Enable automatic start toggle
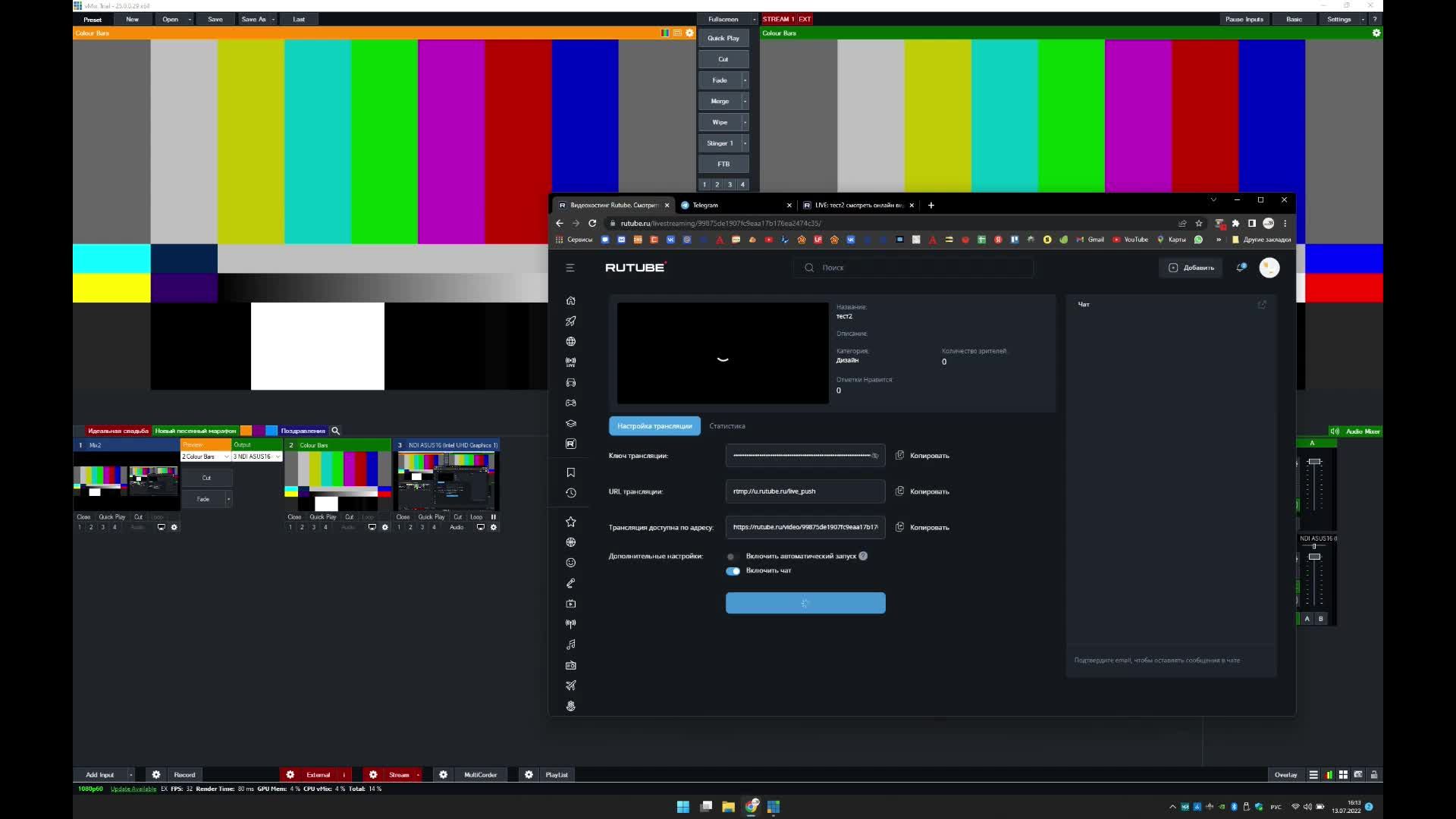 point(733,557)
